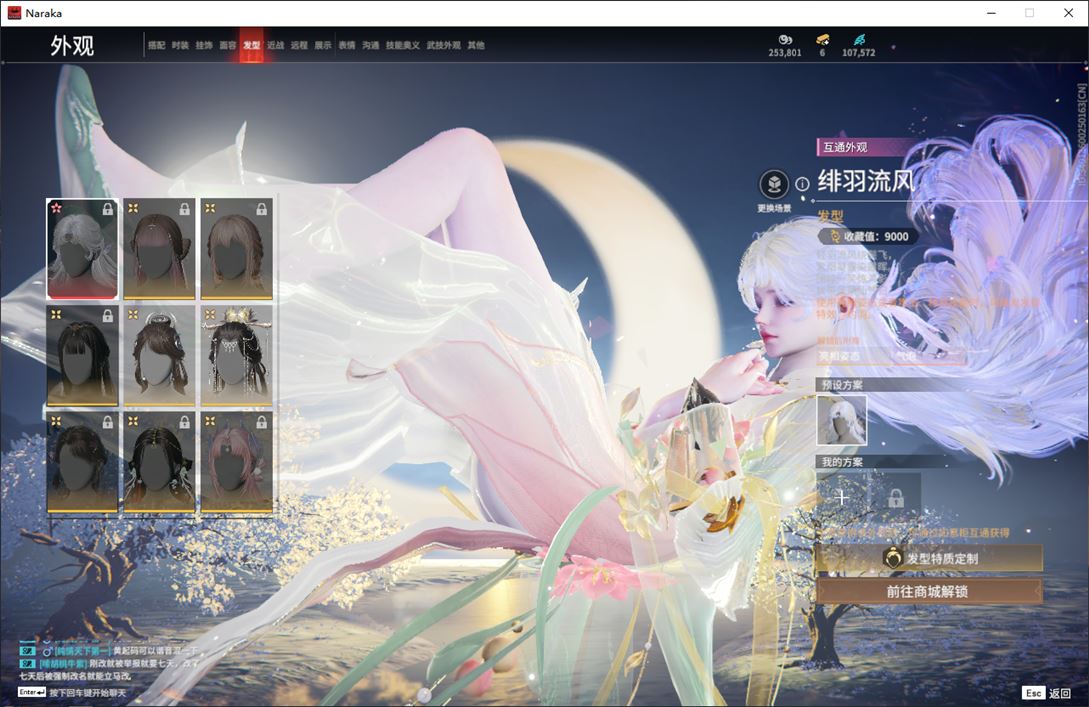
Task: Select the locked light brown braided hairstyle
Action: pos(236,249)
